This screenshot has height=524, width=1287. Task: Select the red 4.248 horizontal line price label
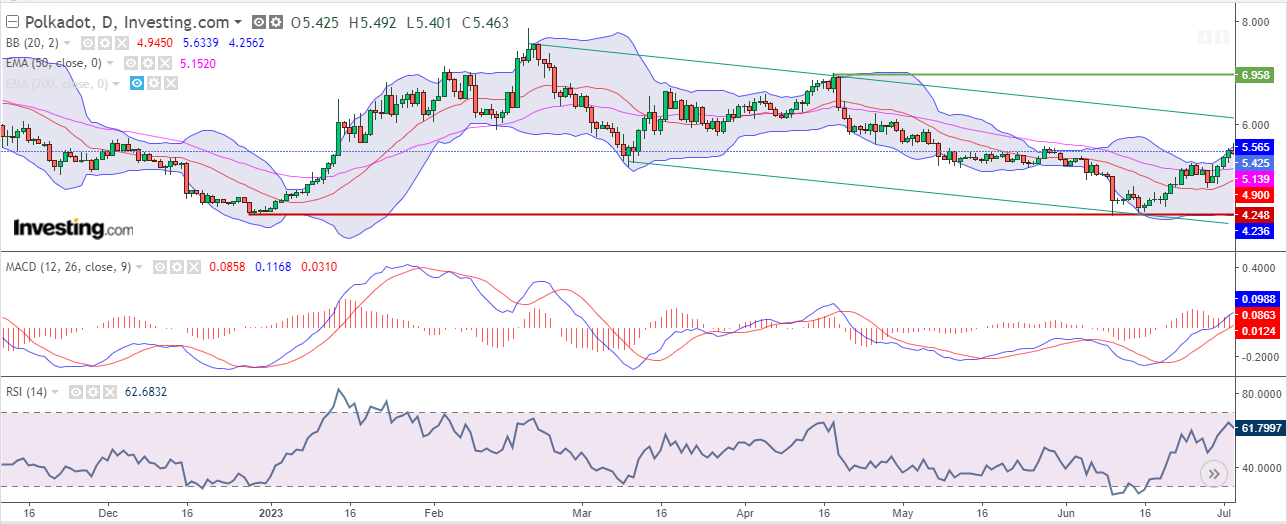(x=1255, y=214)
